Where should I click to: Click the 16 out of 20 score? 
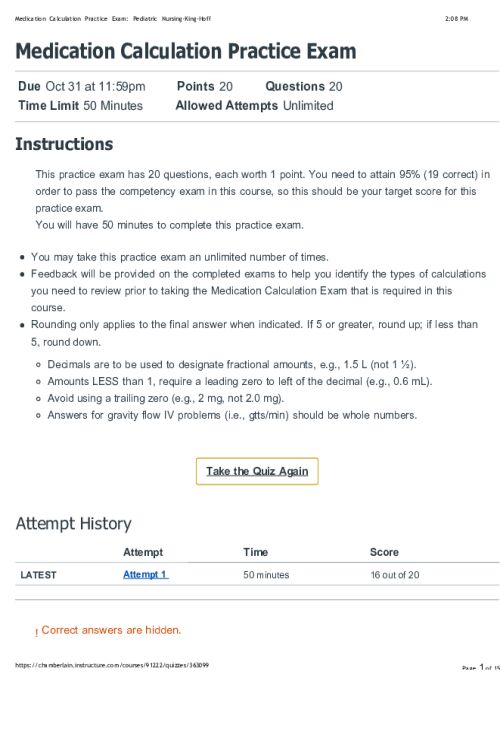click(x=395, y=574)
